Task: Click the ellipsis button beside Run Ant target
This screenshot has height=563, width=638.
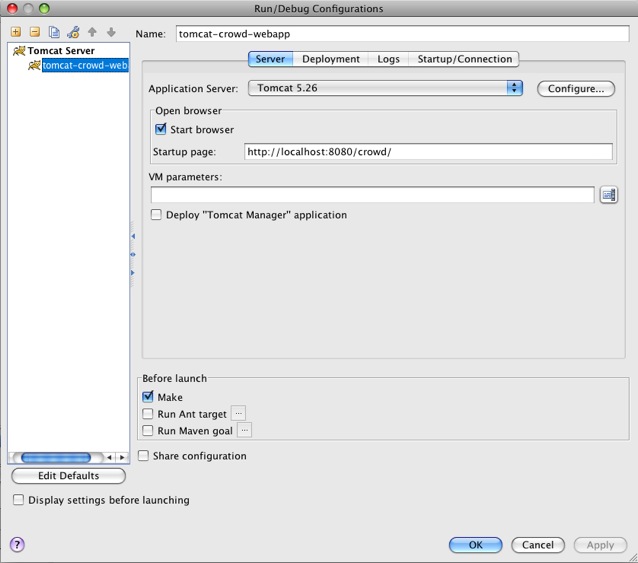Action: [x=238, y=414]
